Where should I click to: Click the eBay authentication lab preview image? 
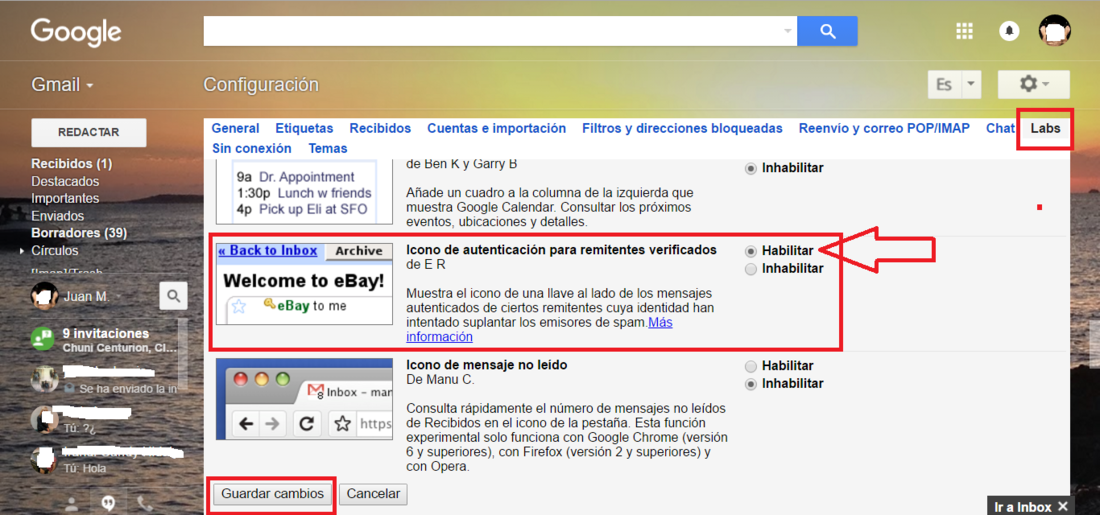point(304,283)
